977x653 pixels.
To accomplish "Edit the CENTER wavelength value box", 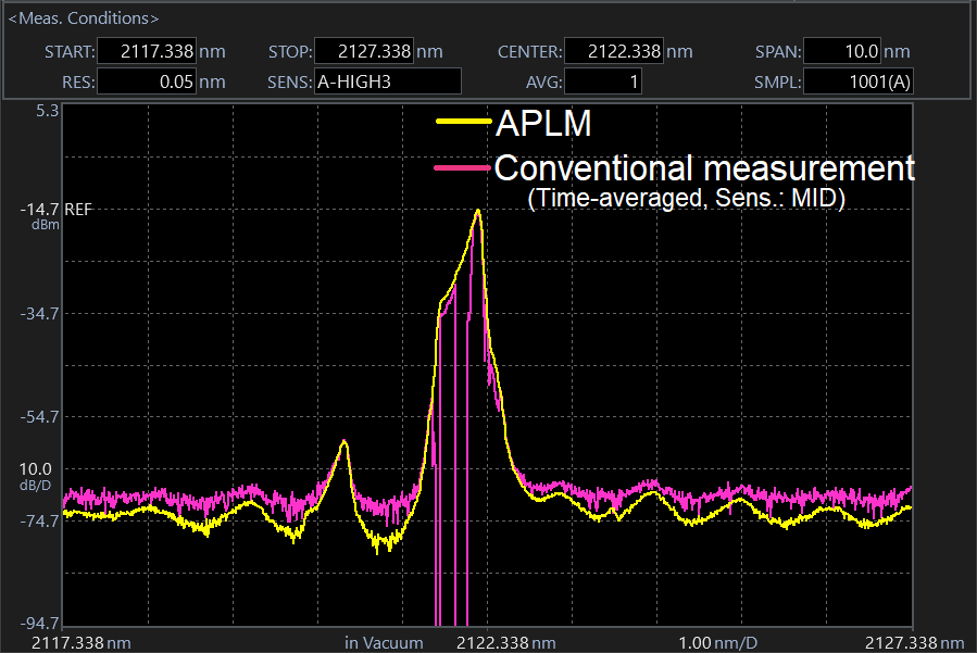I will coord(614,52).
